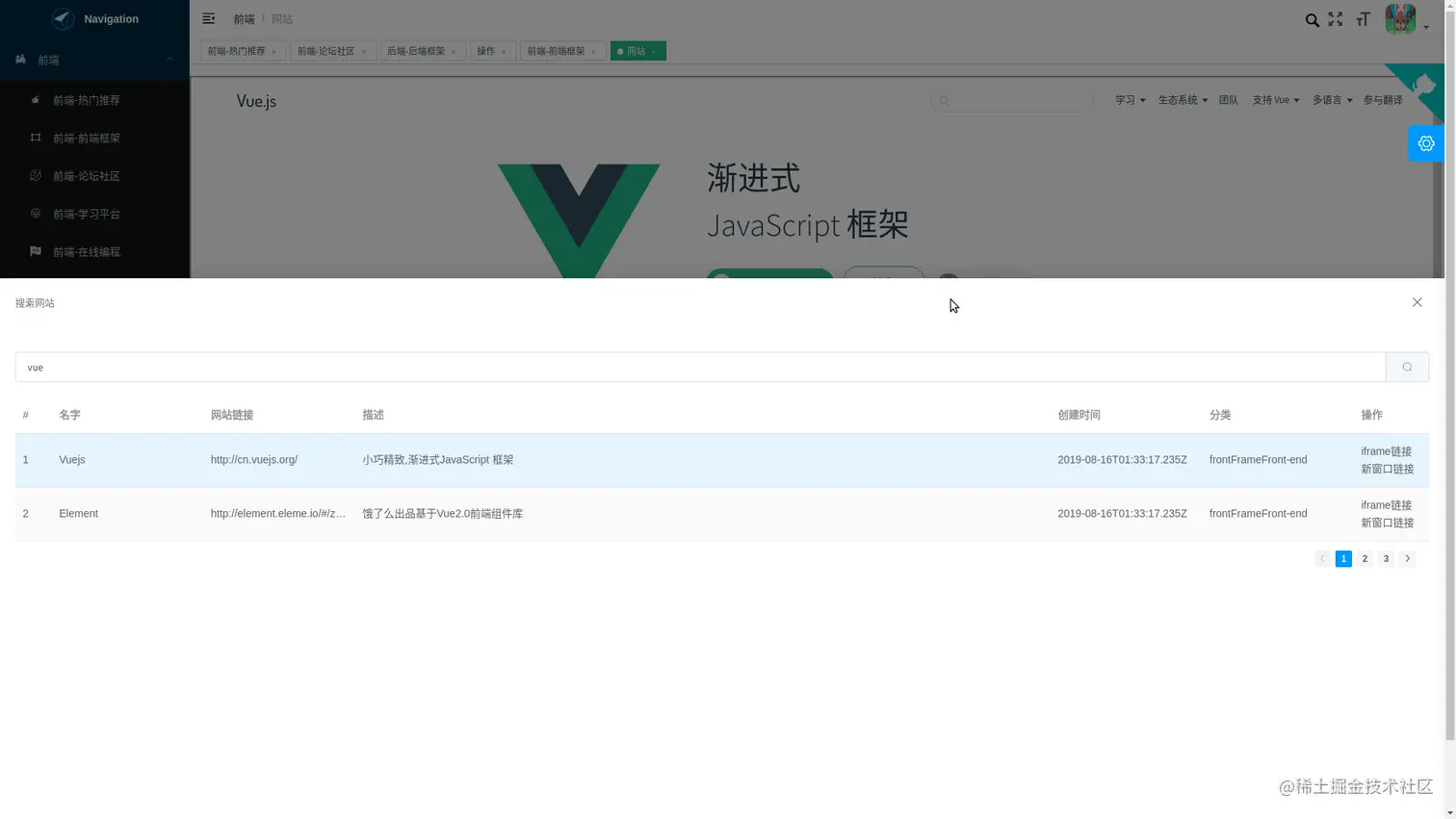1456x819 pixels.
Task: Click the Vue.js logo text
Action: (x=256, y=101)
